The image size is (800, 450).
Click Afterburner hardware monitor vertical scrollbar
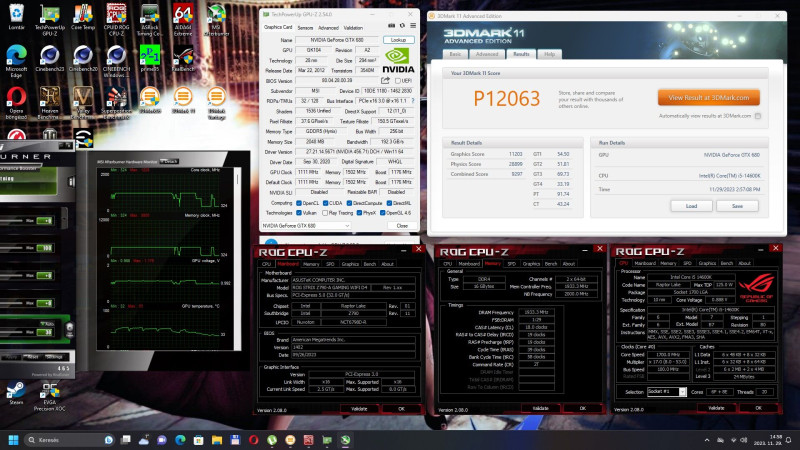tap(237, 258)
